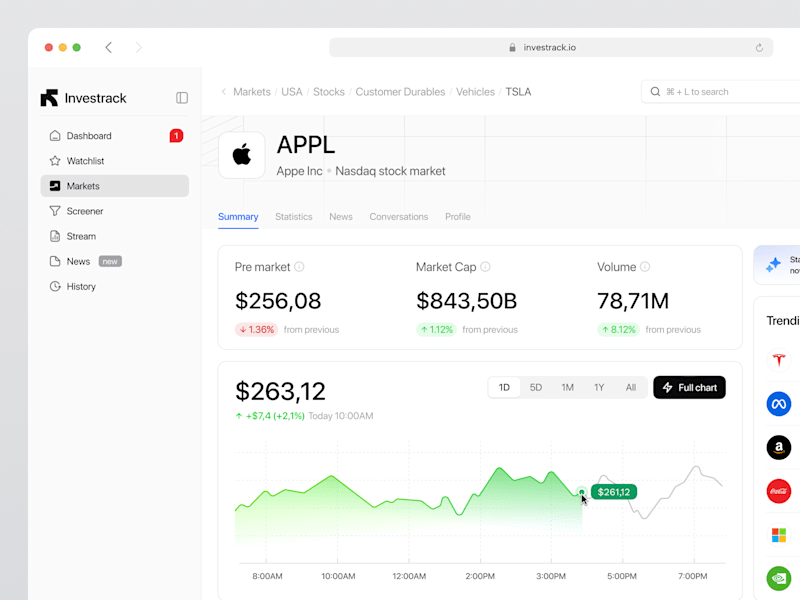Viewport: 800px width, 600px height.
Task: Open the Conversations tab
Action: coord(399,217)
